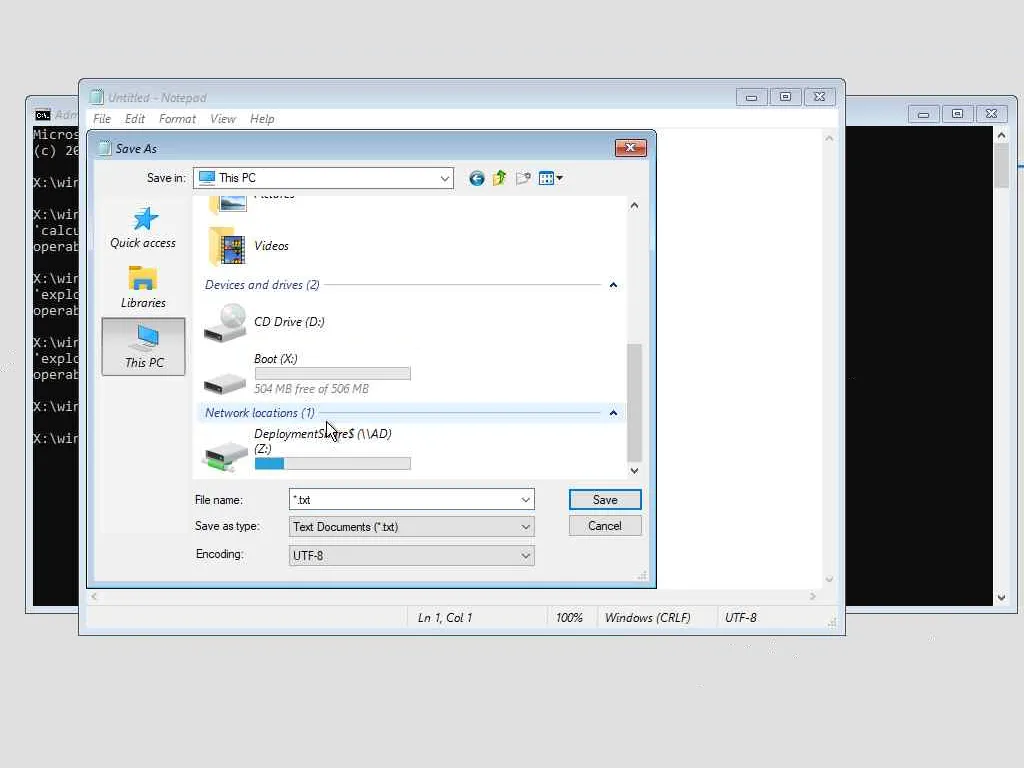Open the Videos folder icon

tap(227, 246)
